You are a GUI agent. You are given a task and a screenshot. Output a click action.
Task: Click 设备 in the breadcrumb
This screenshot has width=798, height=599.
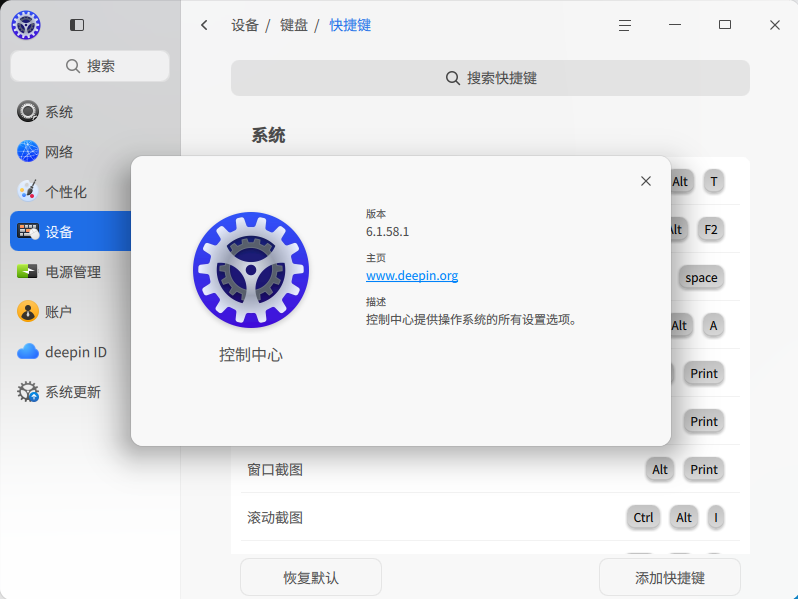(x=245, y=25)
